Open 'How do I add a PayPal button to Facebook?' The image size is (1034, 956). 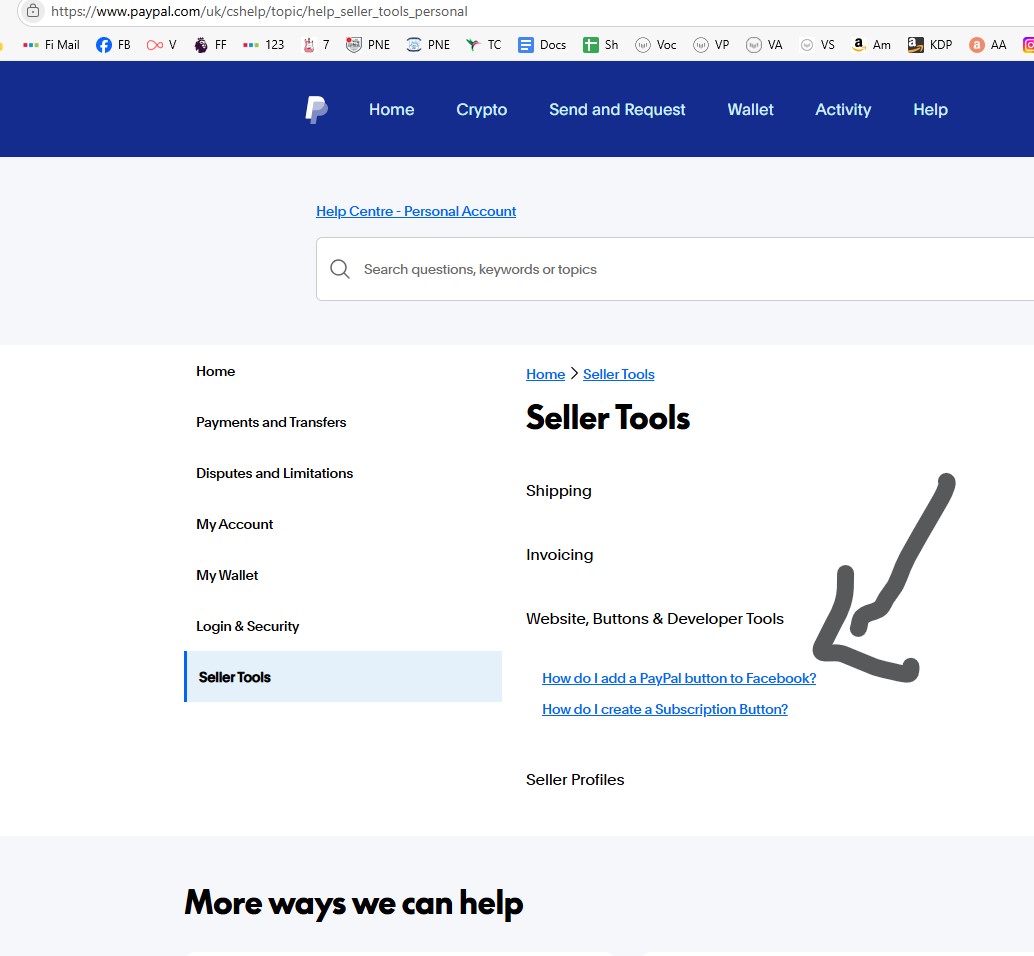pyautogui.click(x=679, y=678)
